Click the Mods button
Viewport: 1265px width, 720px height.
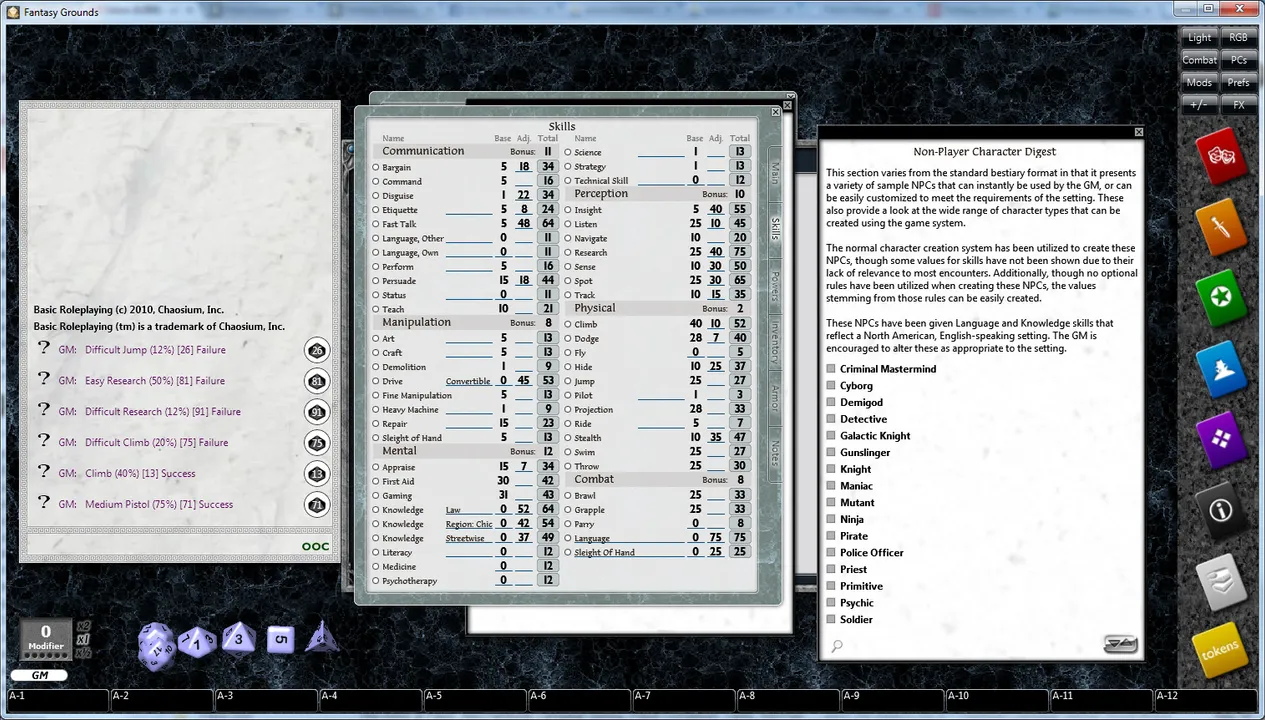coord(1199,83)
